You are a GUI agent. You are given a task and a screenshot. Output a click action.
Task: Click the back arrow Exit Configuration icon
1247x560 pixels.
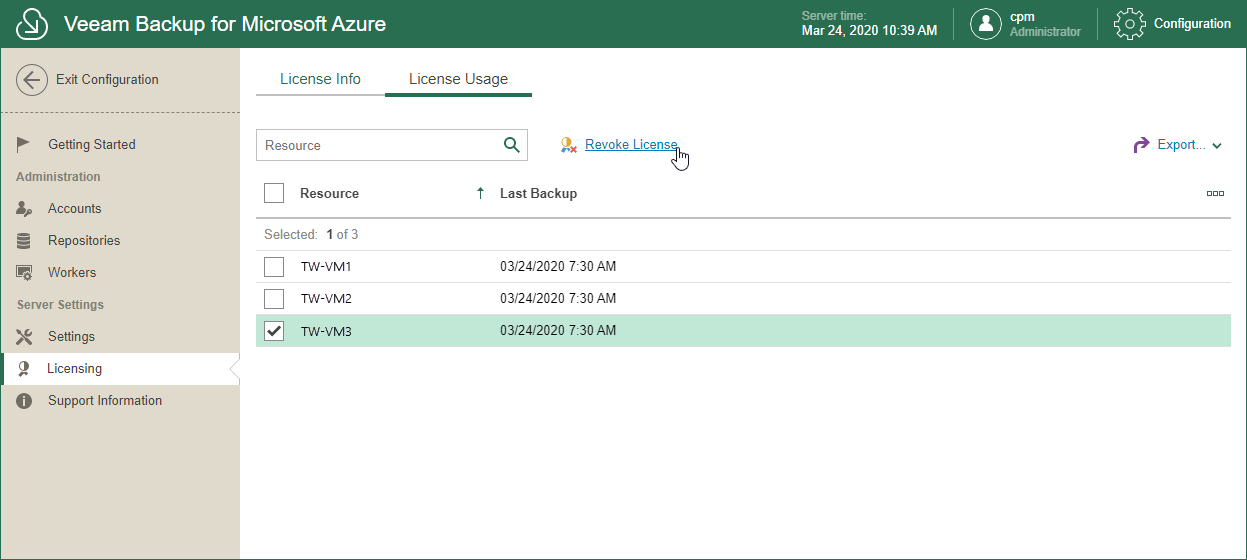(x=32, y=80)
